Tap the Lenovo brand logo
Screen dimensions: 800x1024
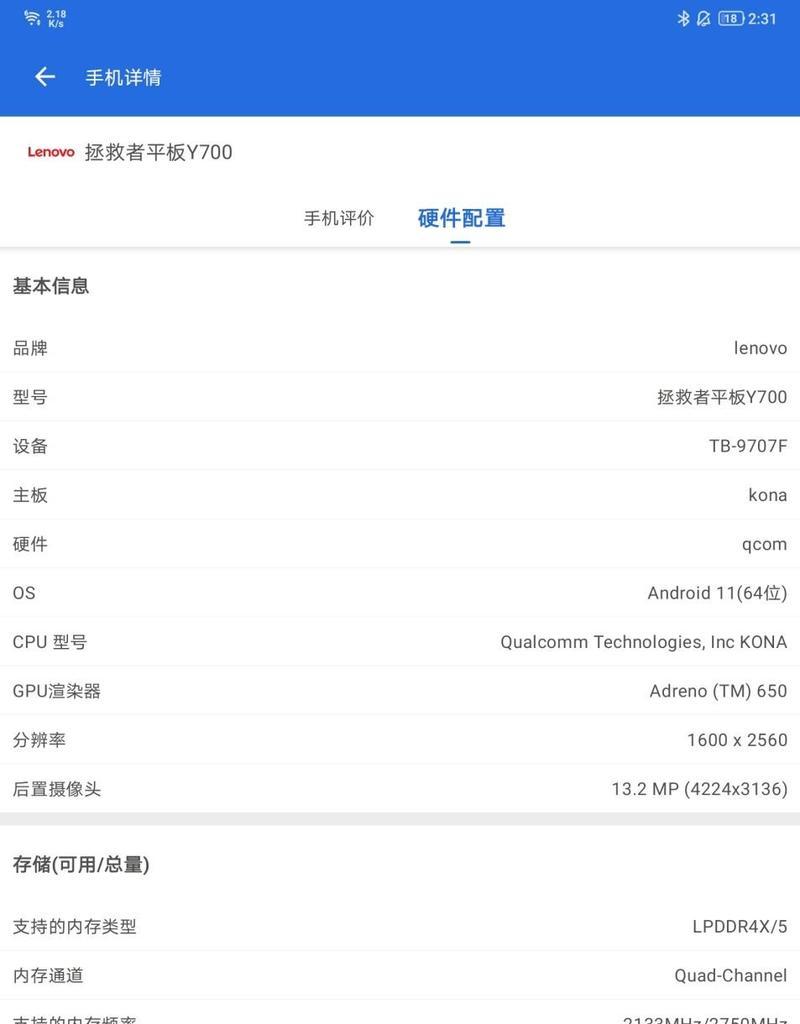tap(51, 152)
